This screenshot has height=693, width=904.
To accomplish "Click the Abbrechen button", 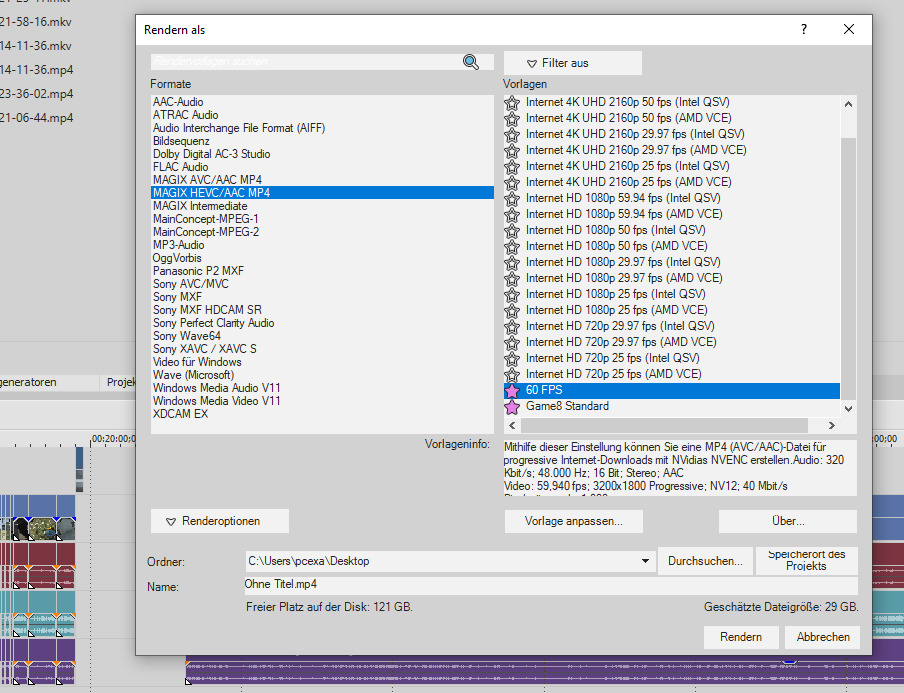I will (x=823, y=637).
